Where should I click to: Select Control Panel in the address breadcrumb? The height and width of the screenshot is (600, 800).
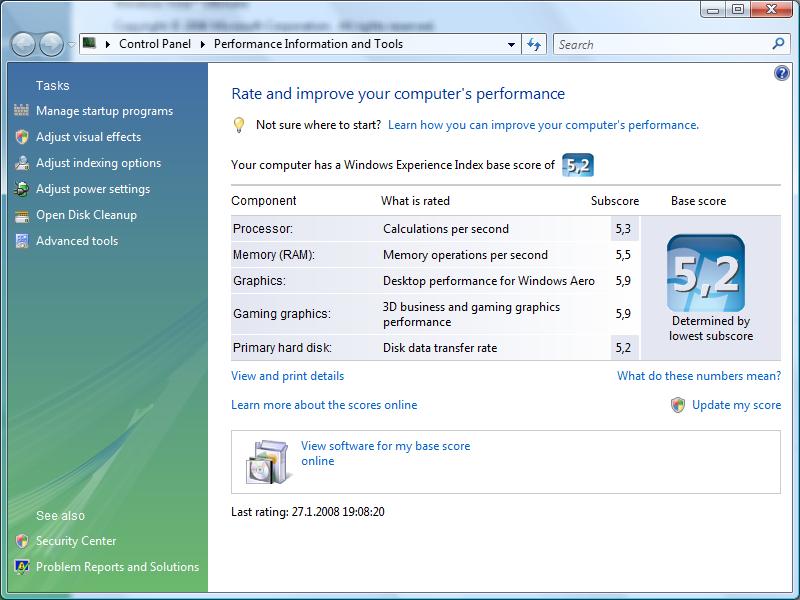[155, 44]
